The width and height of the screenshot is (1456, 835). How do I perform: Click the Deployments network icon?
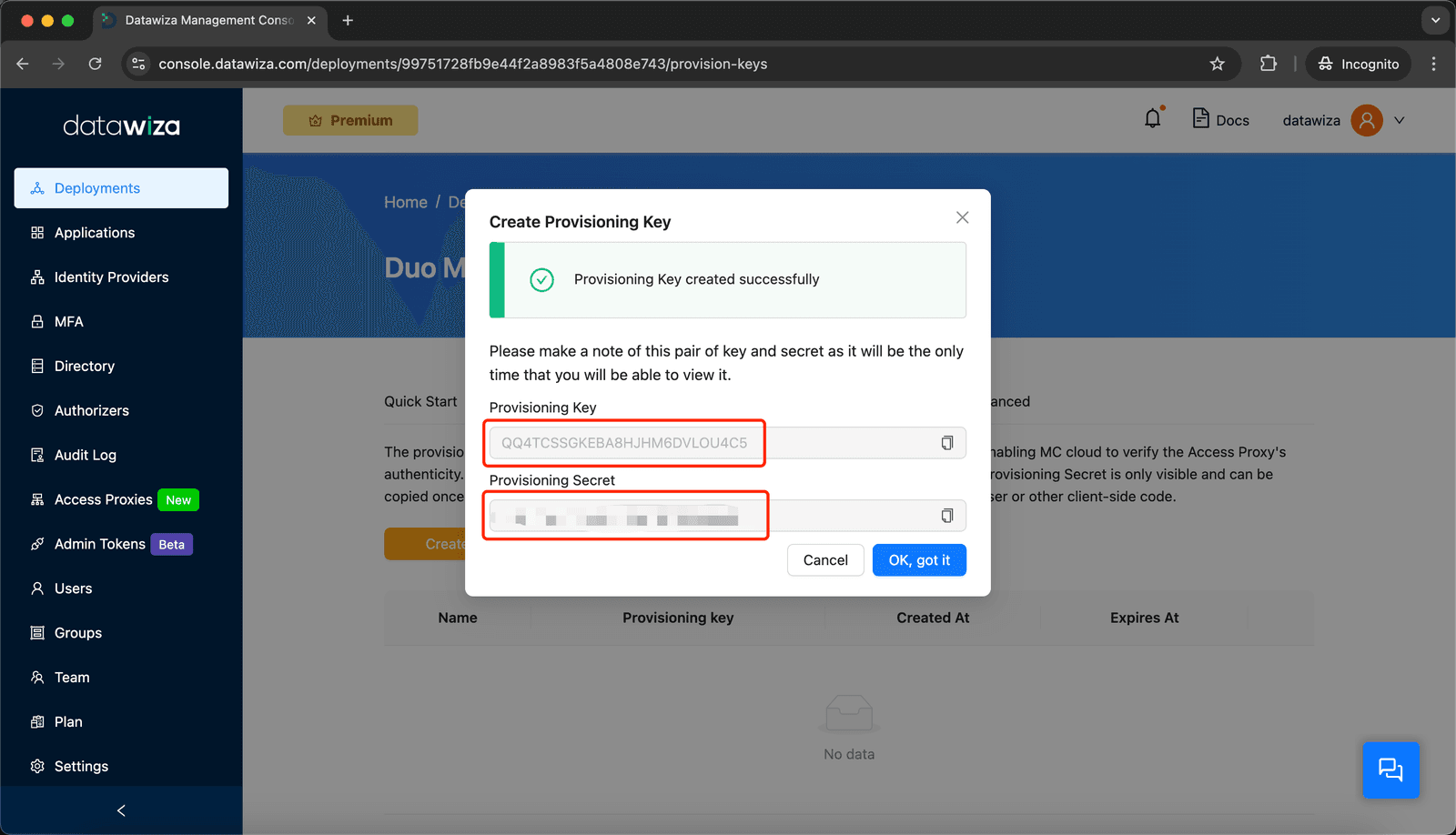(37, 188)
